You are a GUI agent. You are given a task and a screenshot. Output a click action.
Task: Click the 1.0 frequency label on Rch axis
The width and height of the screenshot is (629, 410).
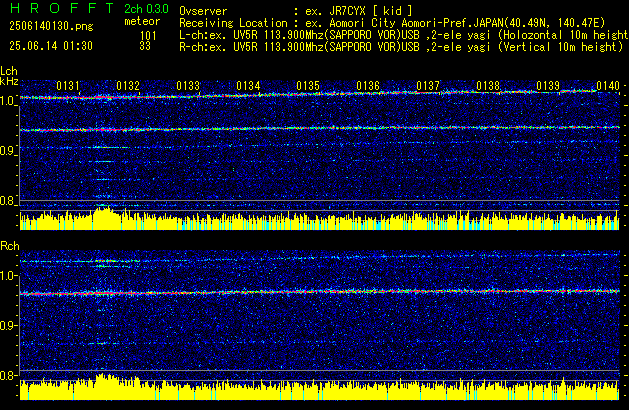8,276
